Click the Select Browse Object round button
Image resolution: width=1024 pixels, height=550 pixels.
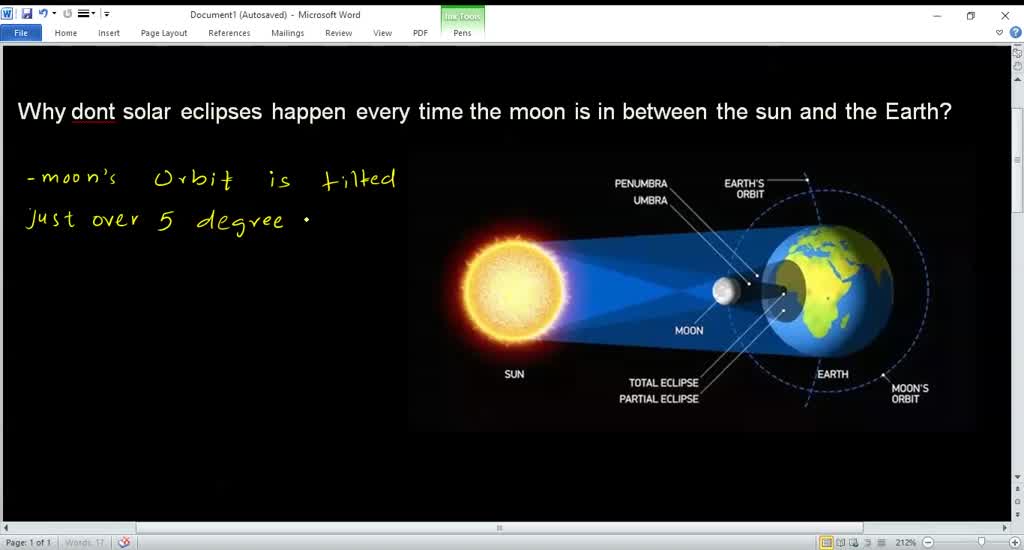click(x=1017, y=501)
